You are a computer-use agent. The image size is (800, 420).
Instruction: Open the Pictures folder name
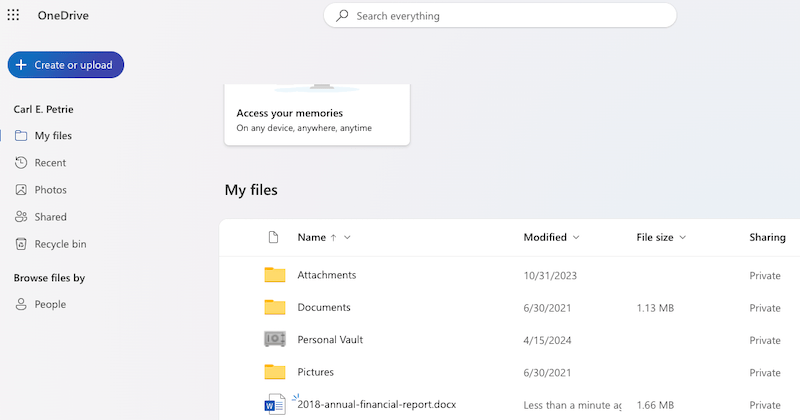[x=315, y=372]
